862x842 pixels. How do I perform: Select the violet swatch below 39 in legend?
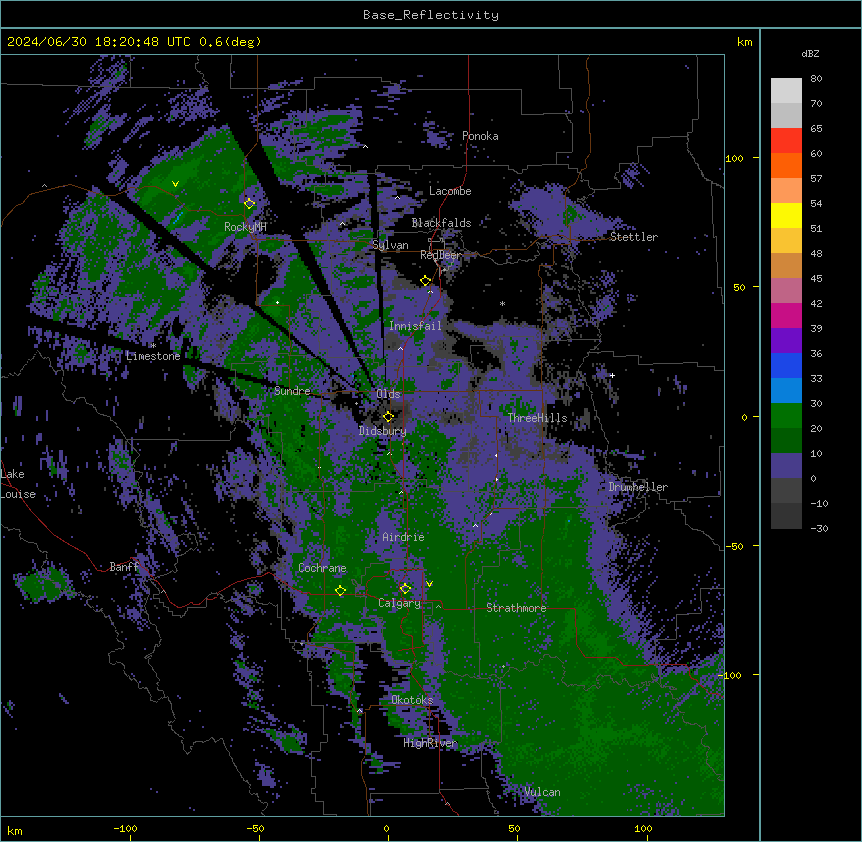coord(786,341)
